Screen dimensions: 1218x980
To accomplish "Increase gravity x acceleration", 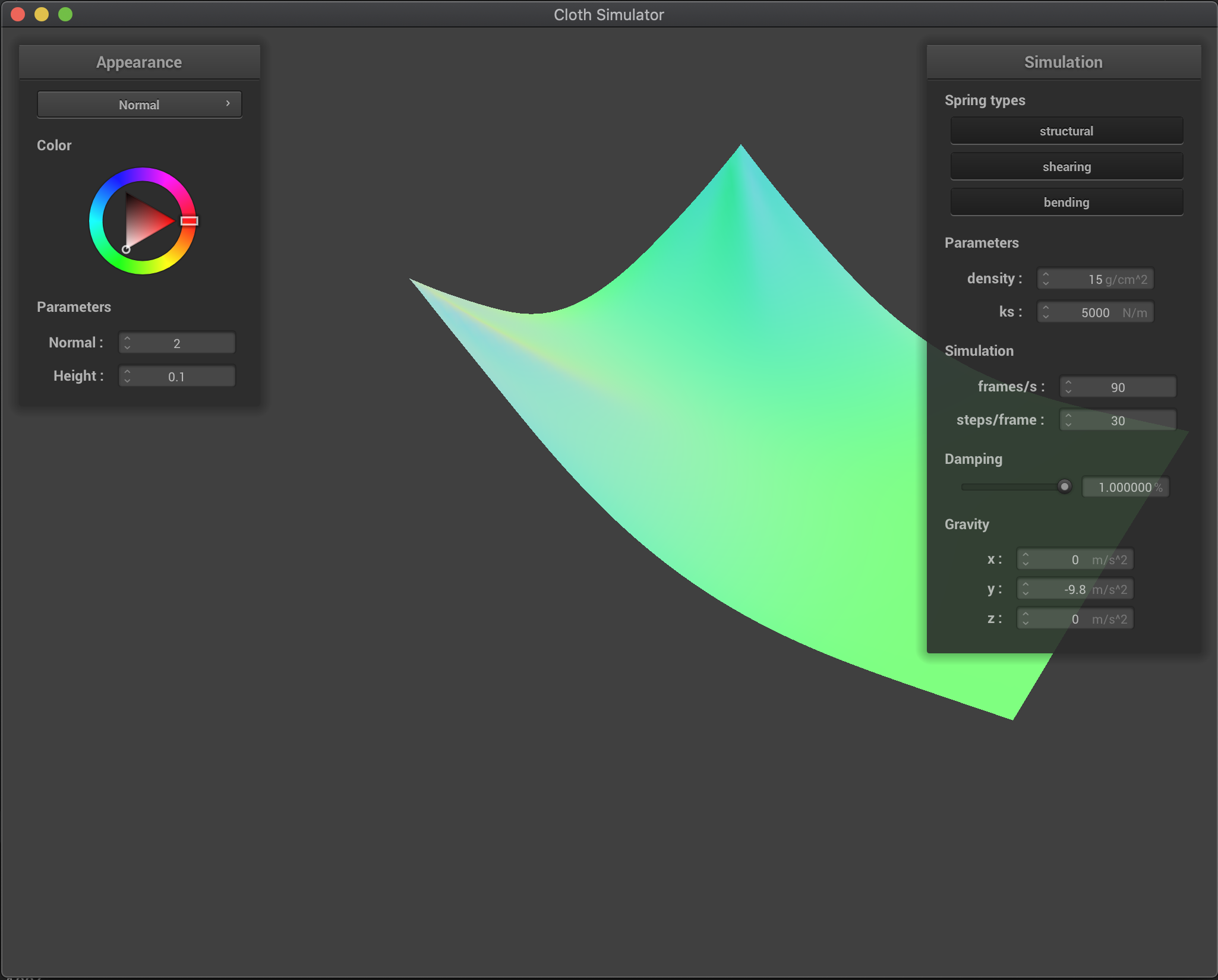I will (x=1025, y=555).
